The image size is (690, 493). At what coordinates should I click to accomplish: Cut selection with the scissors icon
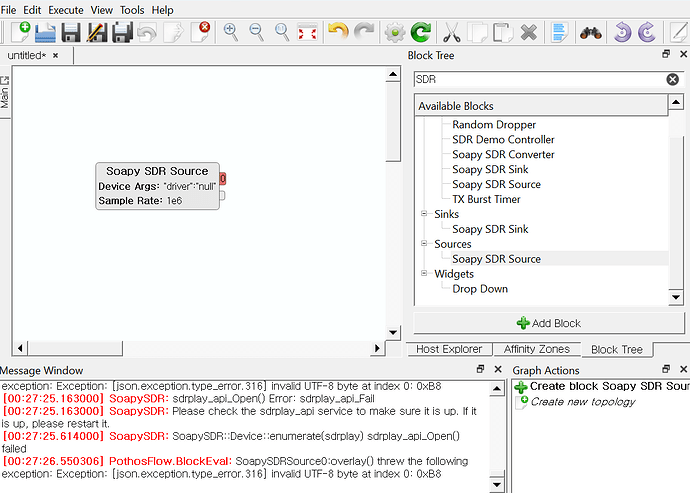451,32
